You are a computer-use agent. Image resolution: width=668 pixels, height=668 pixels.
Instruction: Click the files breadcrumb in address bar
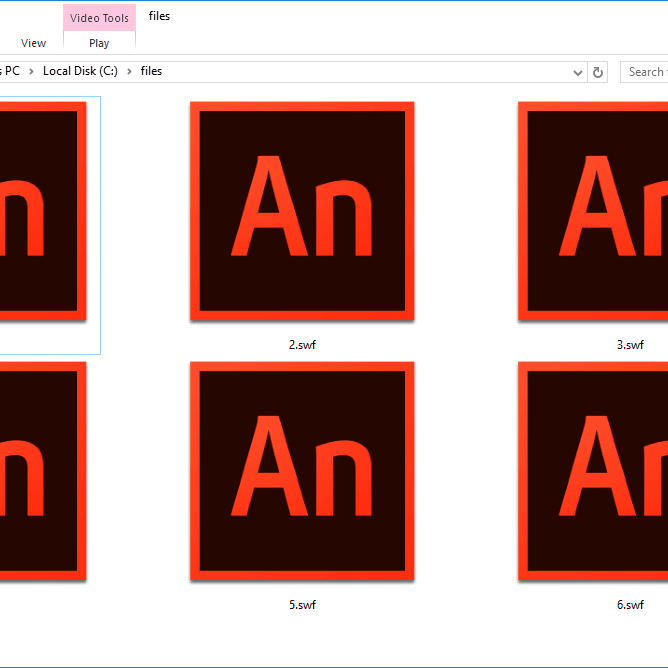point(151,71)
